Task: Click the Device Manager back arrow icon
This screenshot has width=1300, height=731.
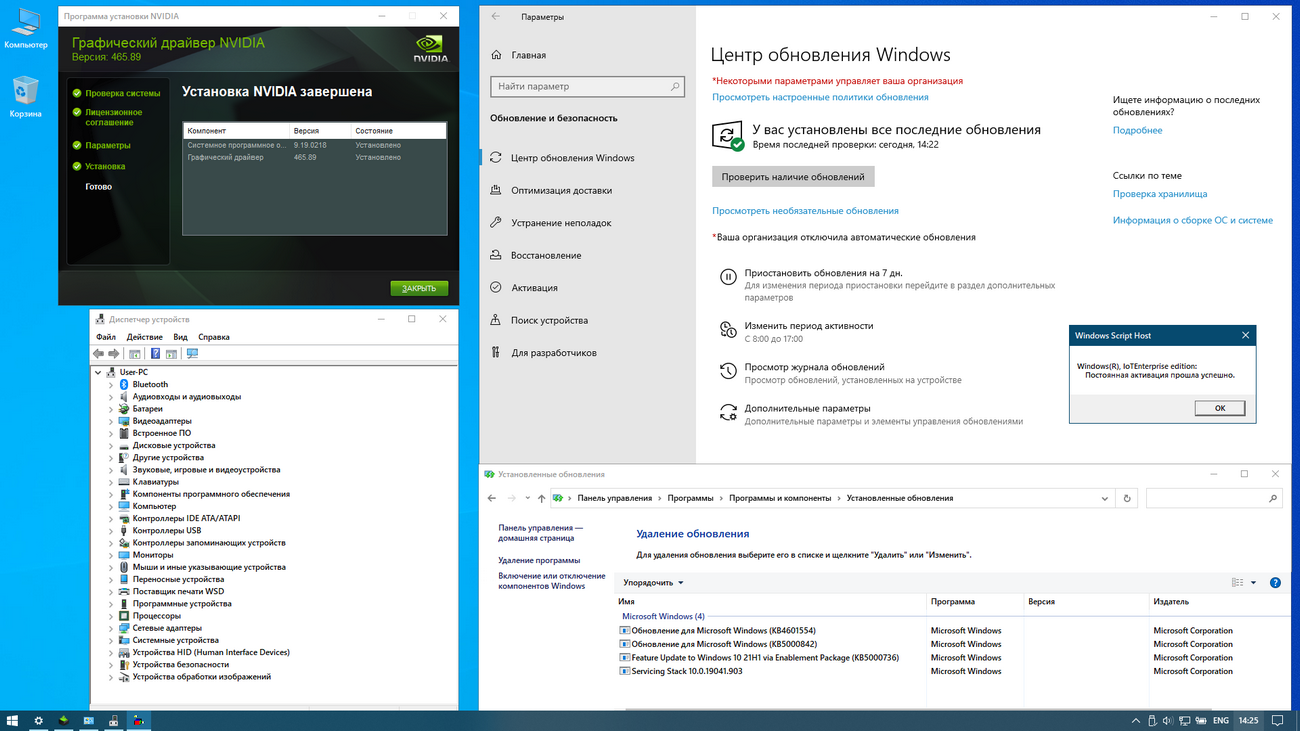Action: point(98,354)
